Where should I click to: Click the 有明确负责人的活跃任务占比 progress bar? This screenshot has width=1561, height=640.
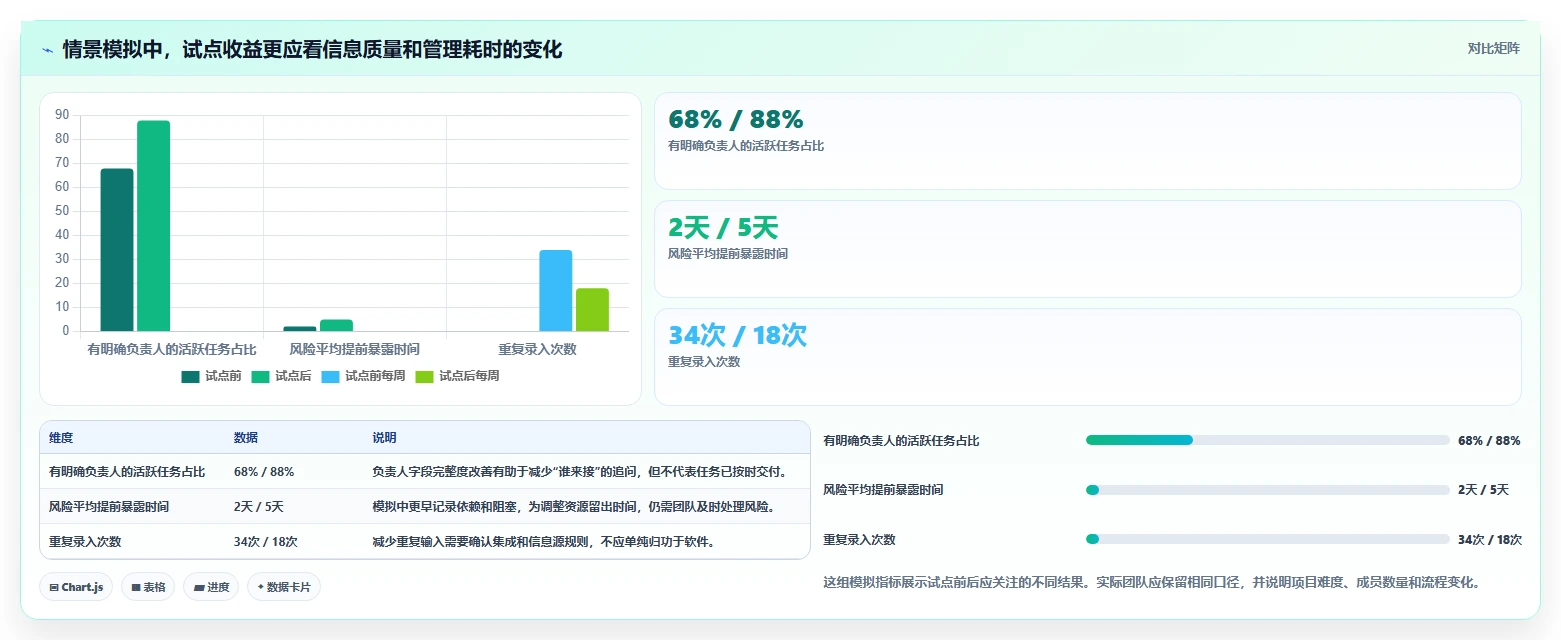pyautogui.click(x=1268, y=440)
